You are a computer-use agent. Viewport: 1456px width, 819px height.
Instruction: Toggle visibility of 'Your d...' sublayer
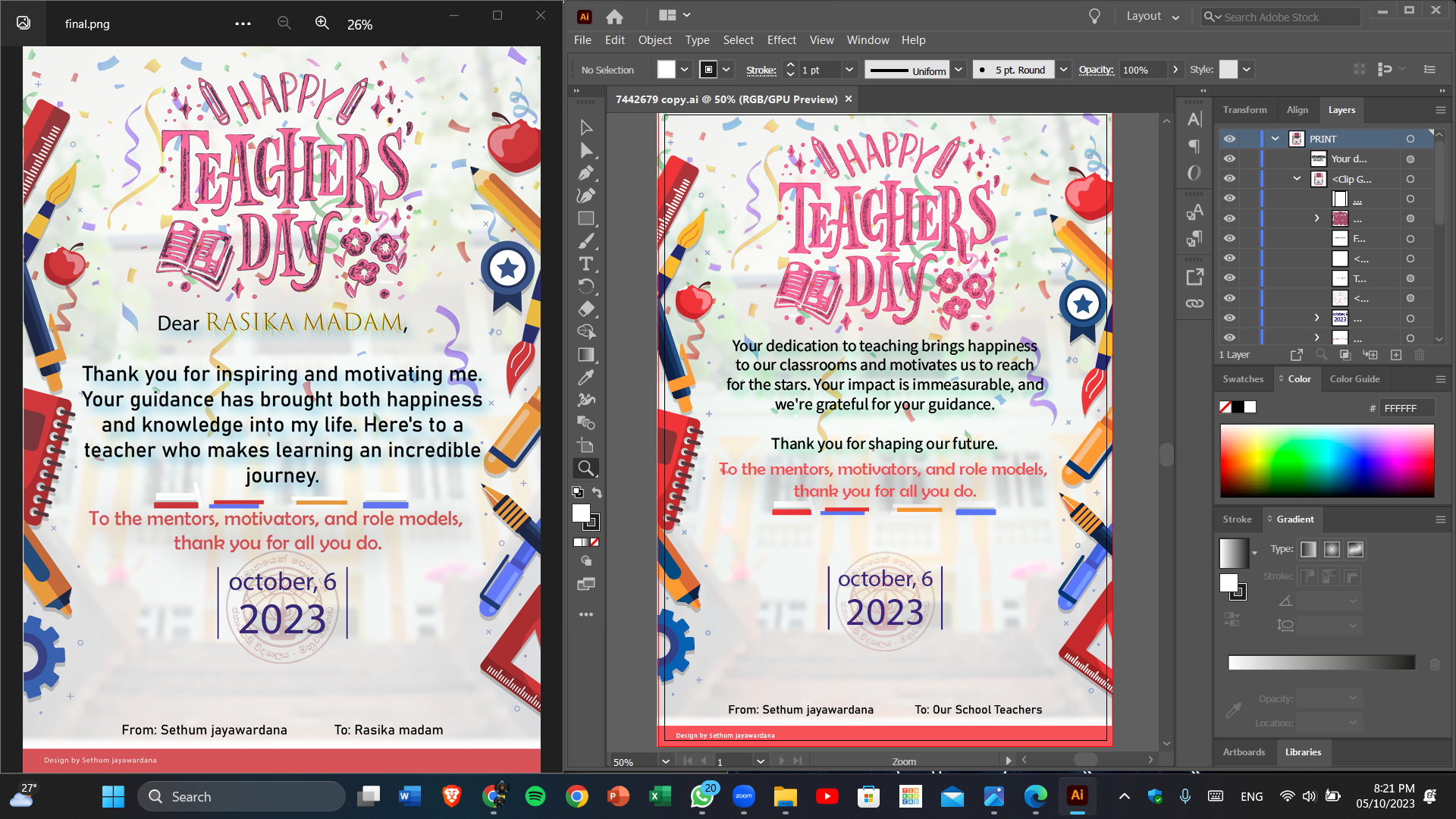tap(1229, 159)
